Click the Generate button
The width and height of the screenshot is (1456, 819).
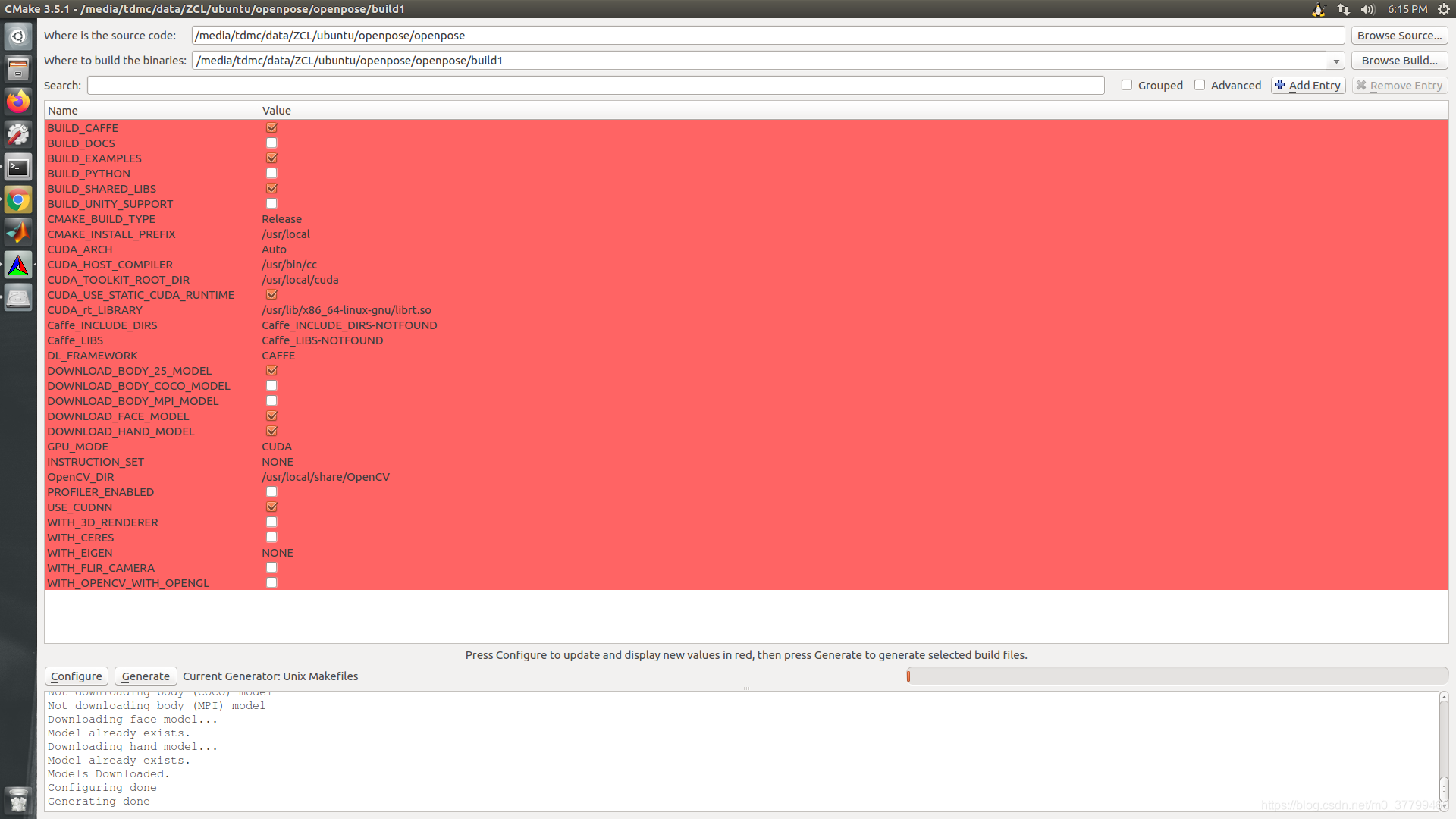pos(146,676)
